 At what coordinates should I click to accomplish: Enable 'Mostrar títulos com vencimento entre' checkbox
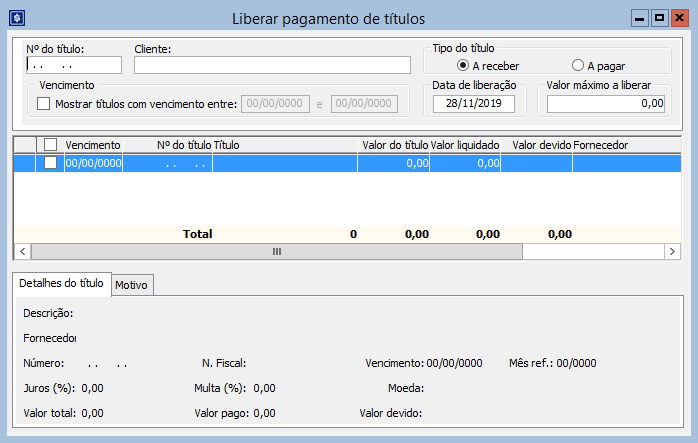pos(44,104)
